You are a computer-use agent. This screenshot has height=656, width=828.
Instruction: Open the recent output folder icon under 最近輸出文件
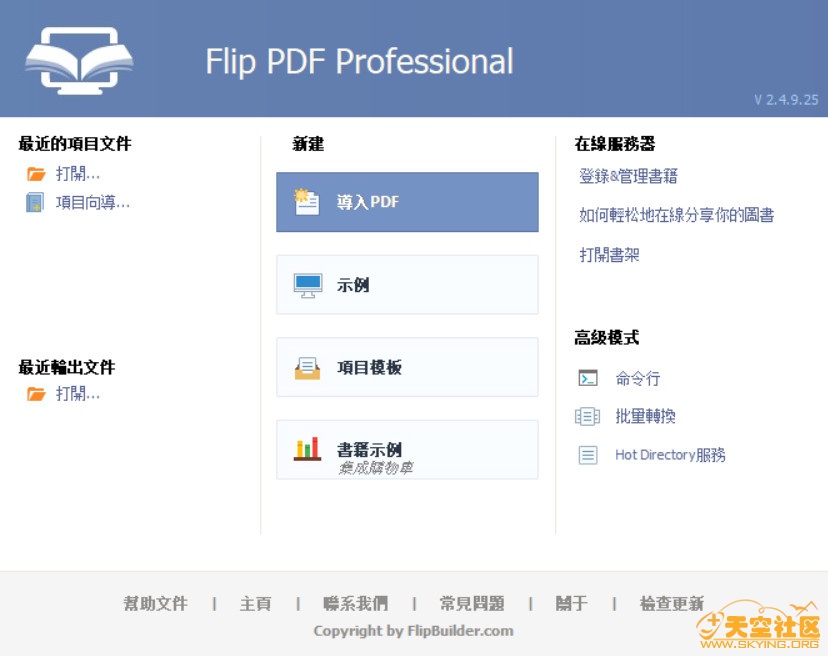coord(30,394)
